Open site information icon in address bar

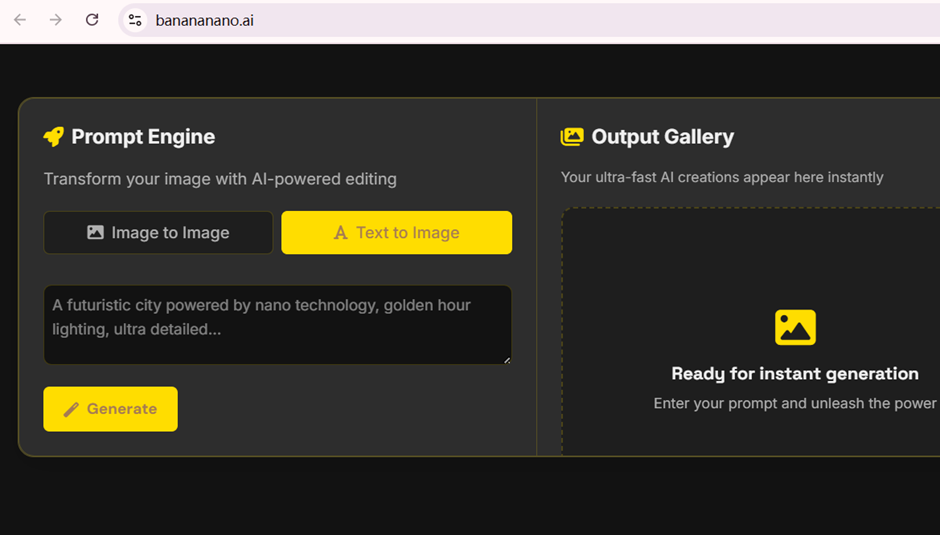(136, 20)
